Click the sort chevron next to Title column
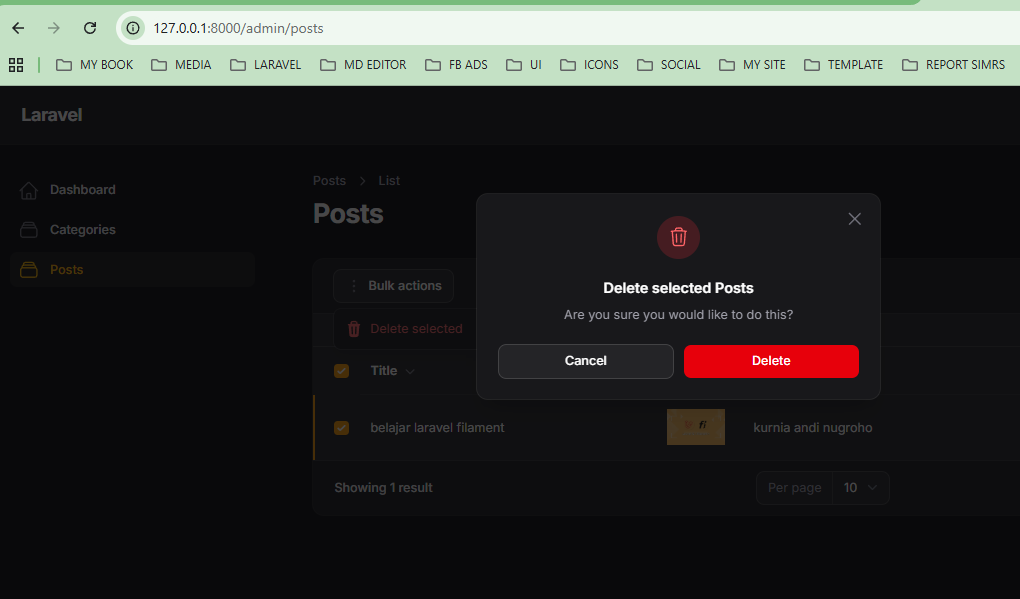 pos(410,370)
